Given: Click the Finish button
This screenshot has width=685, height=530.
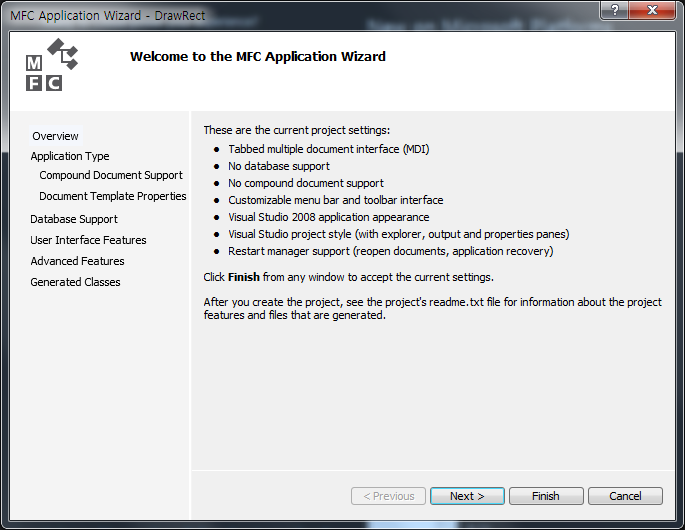Looking at the screenshot, I should (546, 496).
